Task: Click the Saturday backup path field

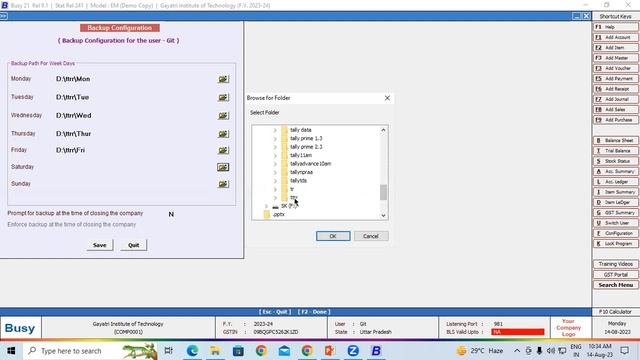Action: (135, 167)
